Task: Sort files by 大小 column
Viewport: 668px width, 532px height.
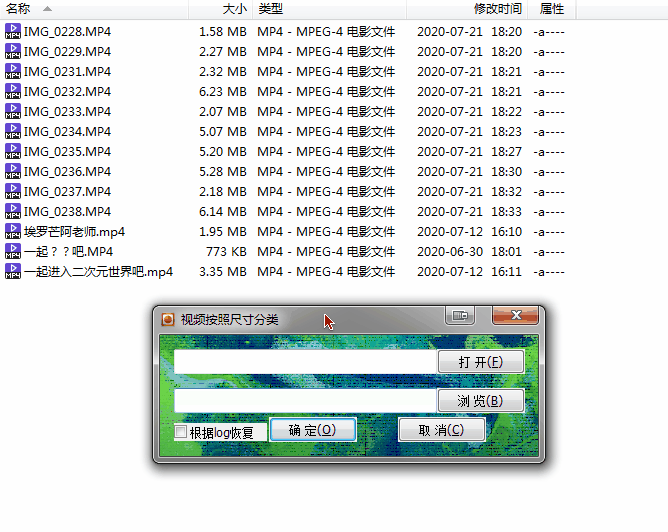Action: [221, 9]
